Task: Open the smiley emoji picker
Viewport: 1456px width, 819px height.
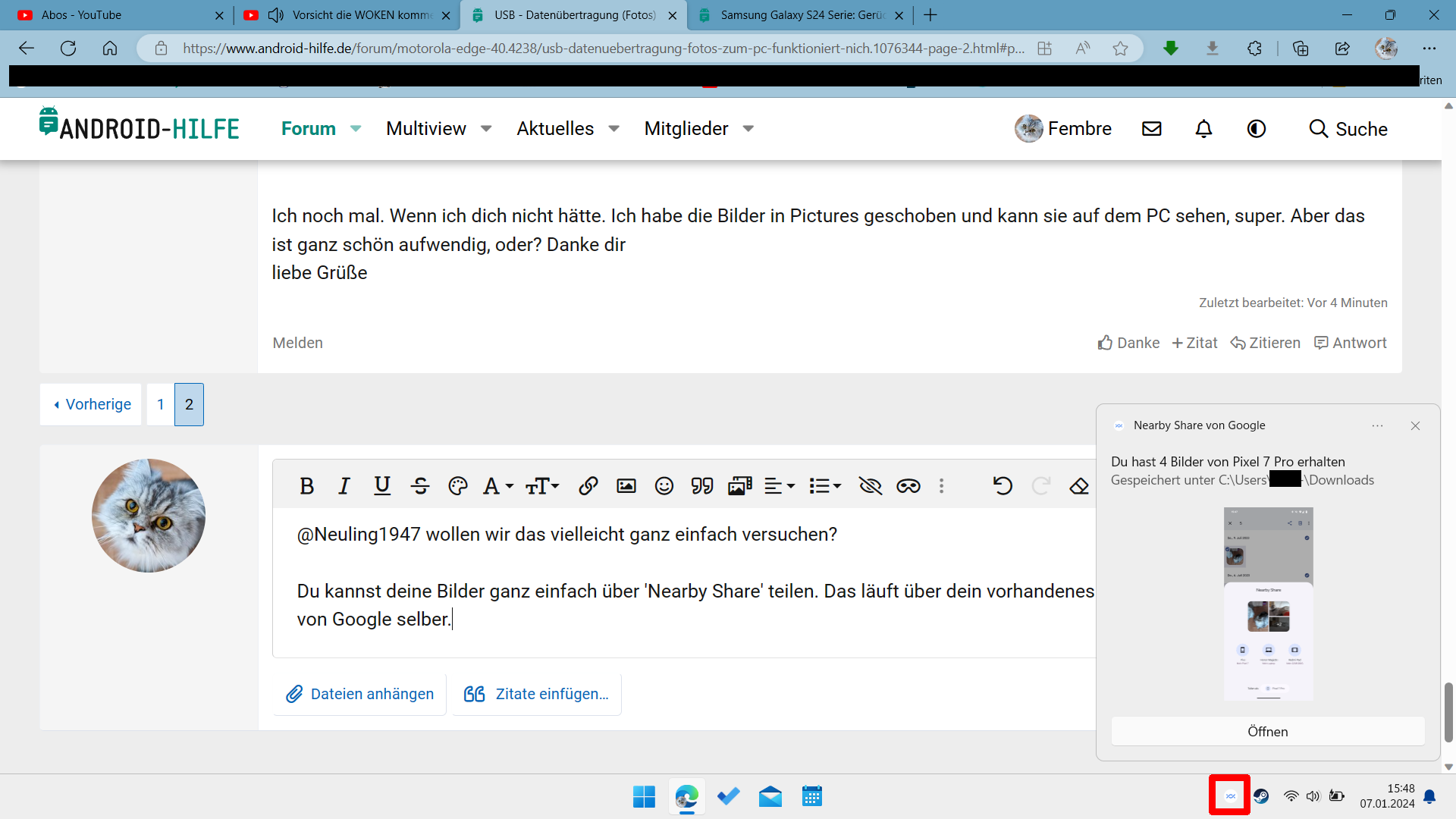Action: tap(664, 486)
